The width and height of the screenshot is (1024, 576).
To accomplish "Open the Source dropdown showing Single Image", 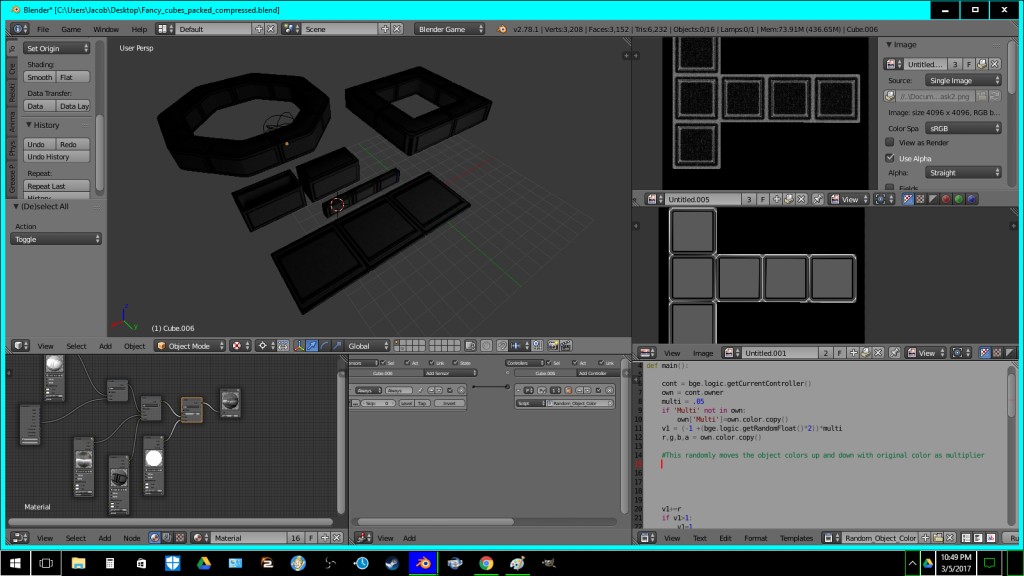I will click(x=963, y=80).
